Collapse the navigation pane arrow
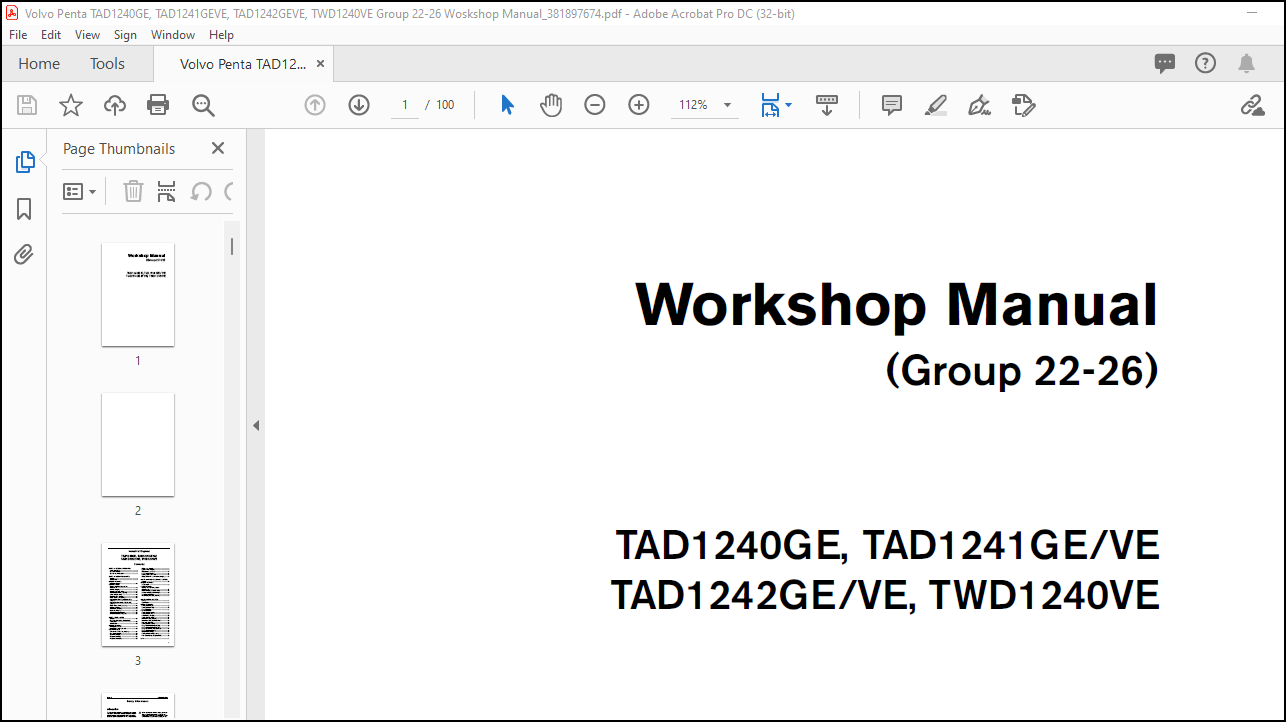Viewport: 1286px width, 722px height. [x=255, y=425]
